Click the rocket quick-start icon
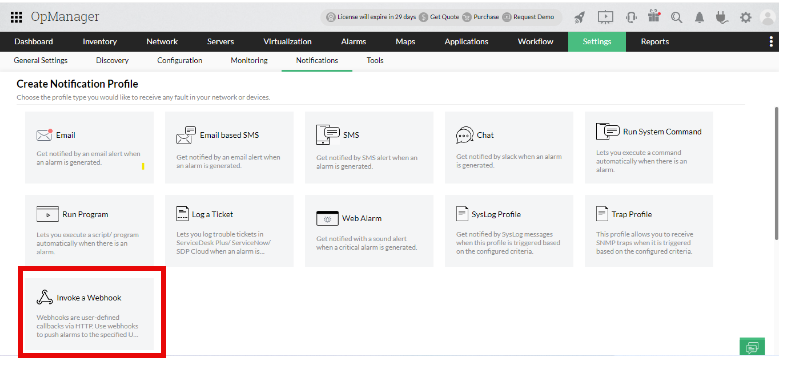 tap(579, 18)
